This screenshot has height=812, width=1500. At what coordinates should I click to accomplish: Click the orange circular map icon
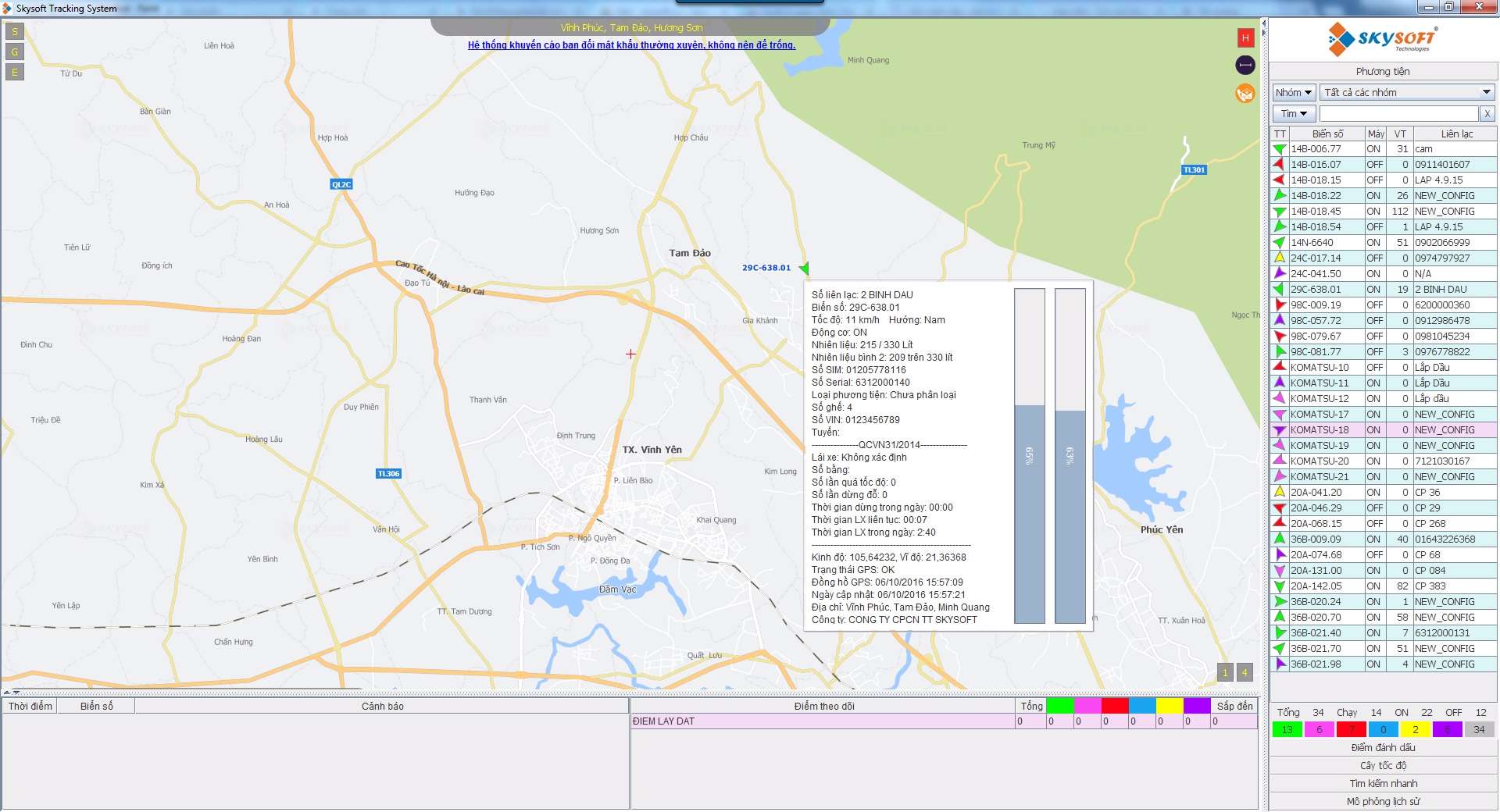click(x=1245, y=94)
